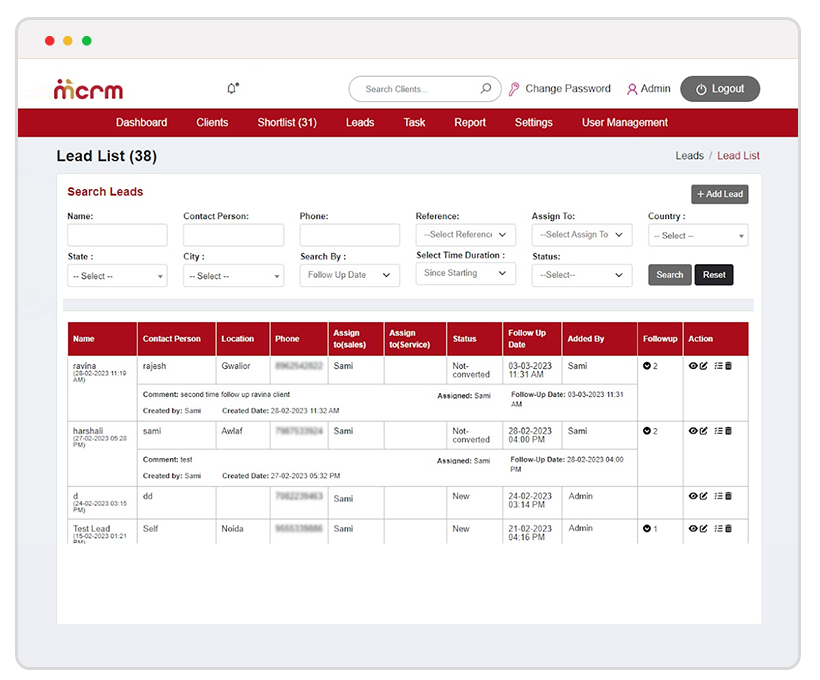Image resolution: width=820 pixels, height=680 pixels.
Task: Delete the ravina lead with trash icon
Action: pyautogui.click(x=728, y=366)
